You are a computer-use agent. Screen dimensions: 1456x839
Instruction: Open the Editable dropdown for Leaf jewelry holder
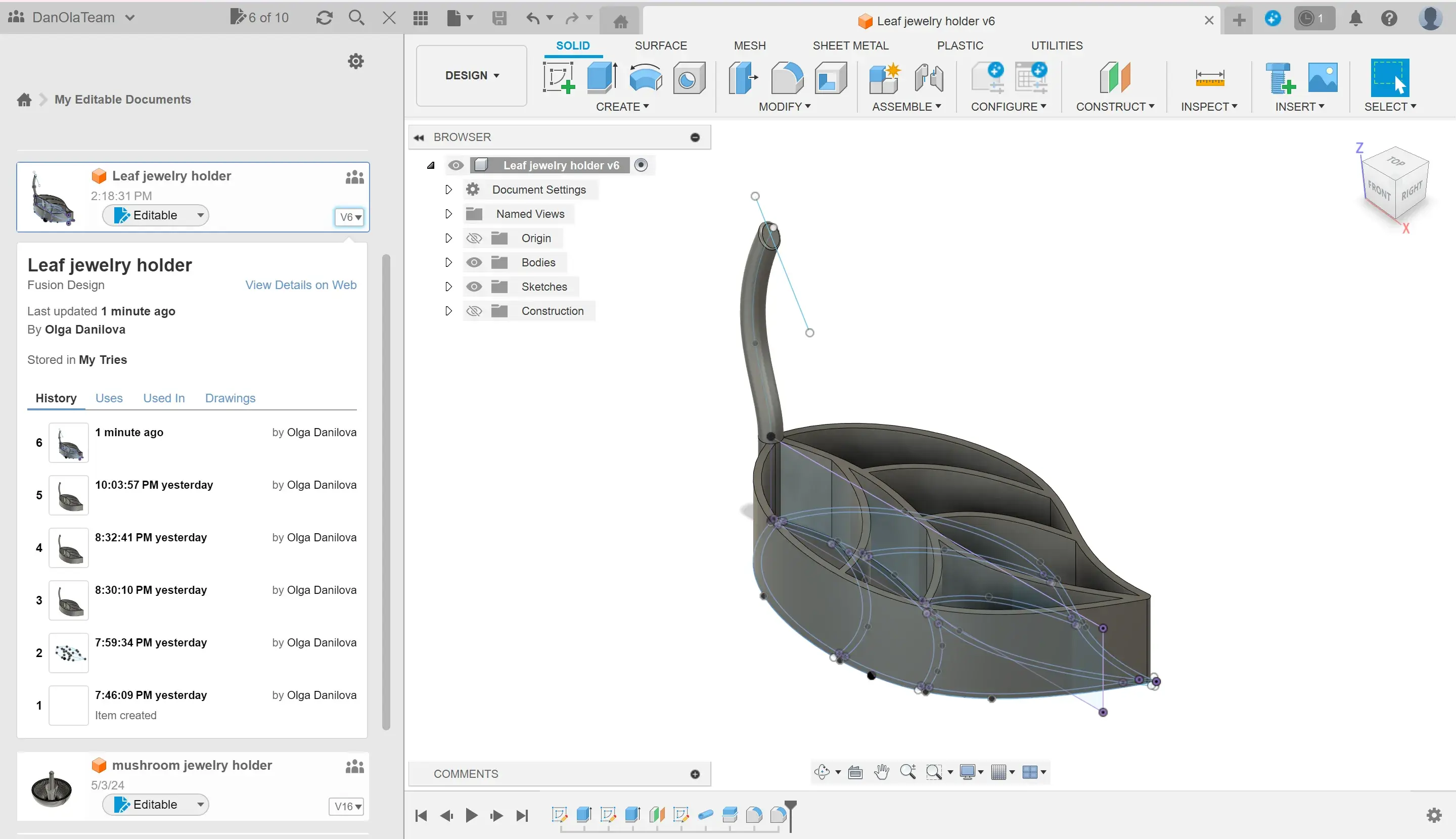pyautogui.click(x=156, y=215)
